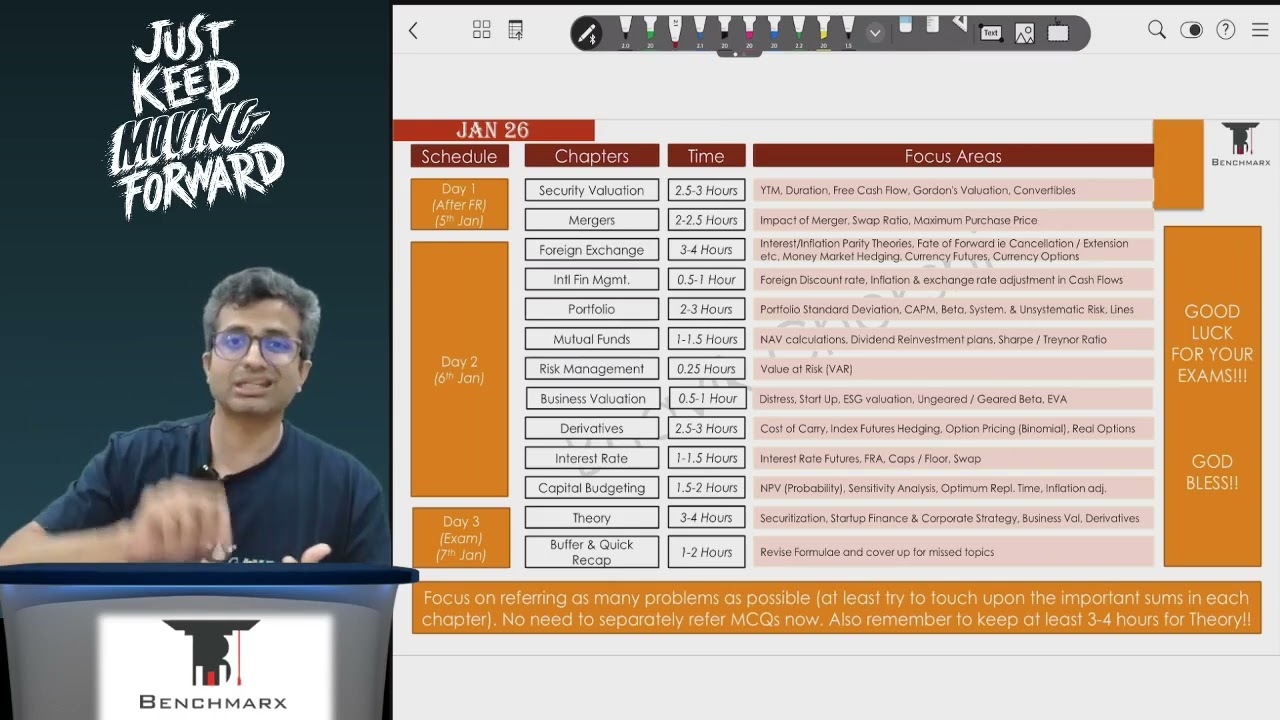
Task: Click the Day 3 (Exam) block
Action: (x=461, y=537)
